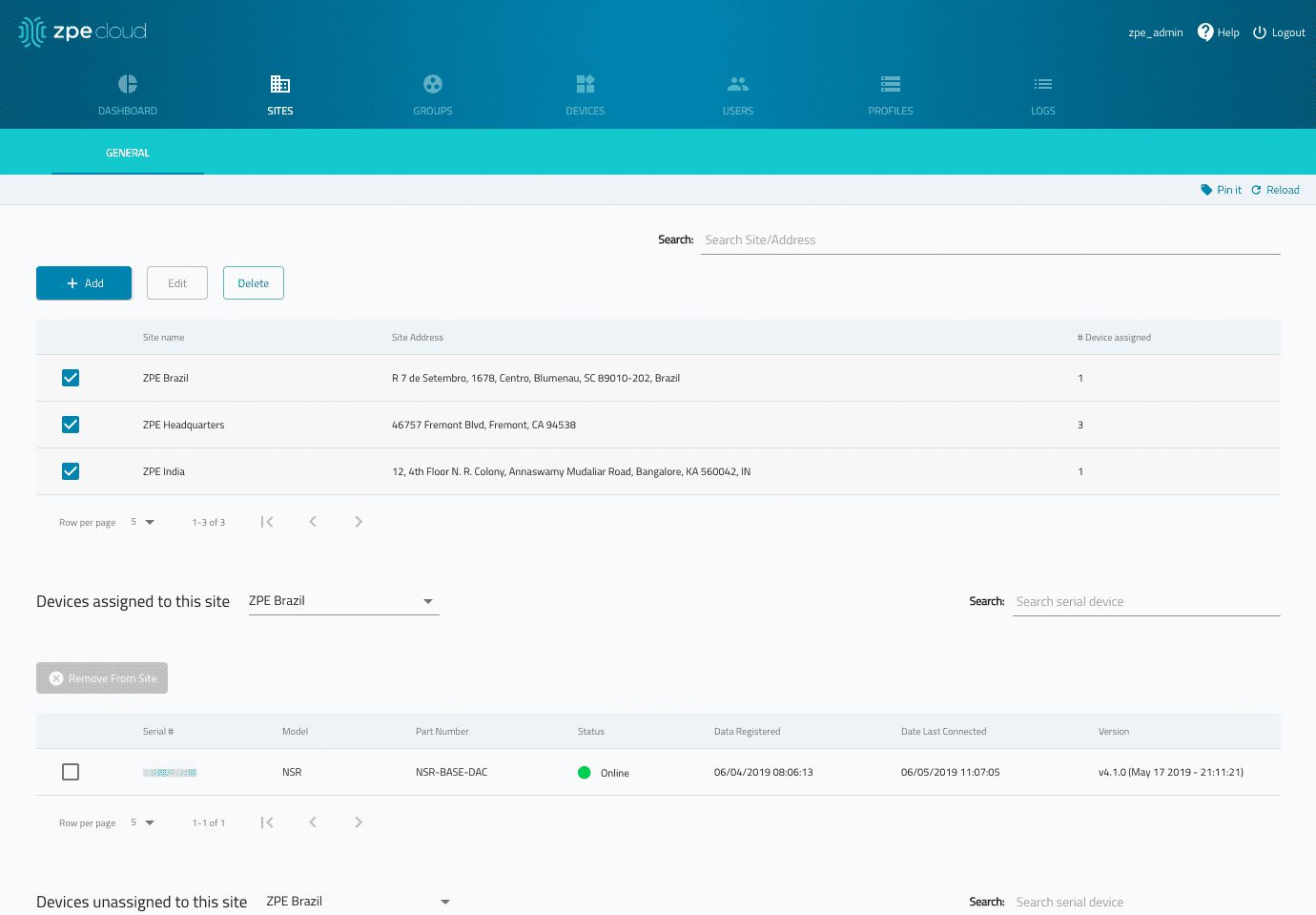The height and width of the screenshot is (915, 1316).
Task: Uncheck the ZPE Headquarters checkbox
Action: (x=71, y=425)
